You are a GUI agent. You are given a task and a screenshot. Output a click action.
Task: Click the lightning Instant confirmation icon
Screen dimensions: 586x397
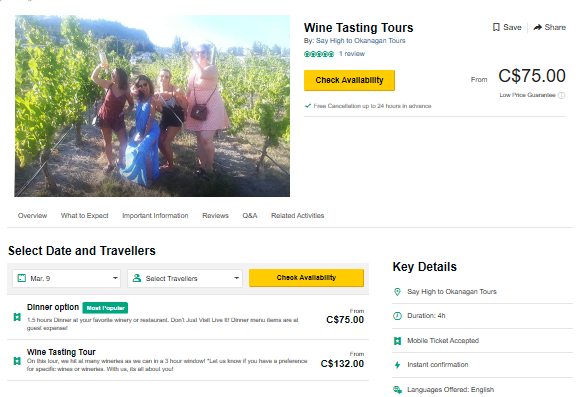pos(397,365)
